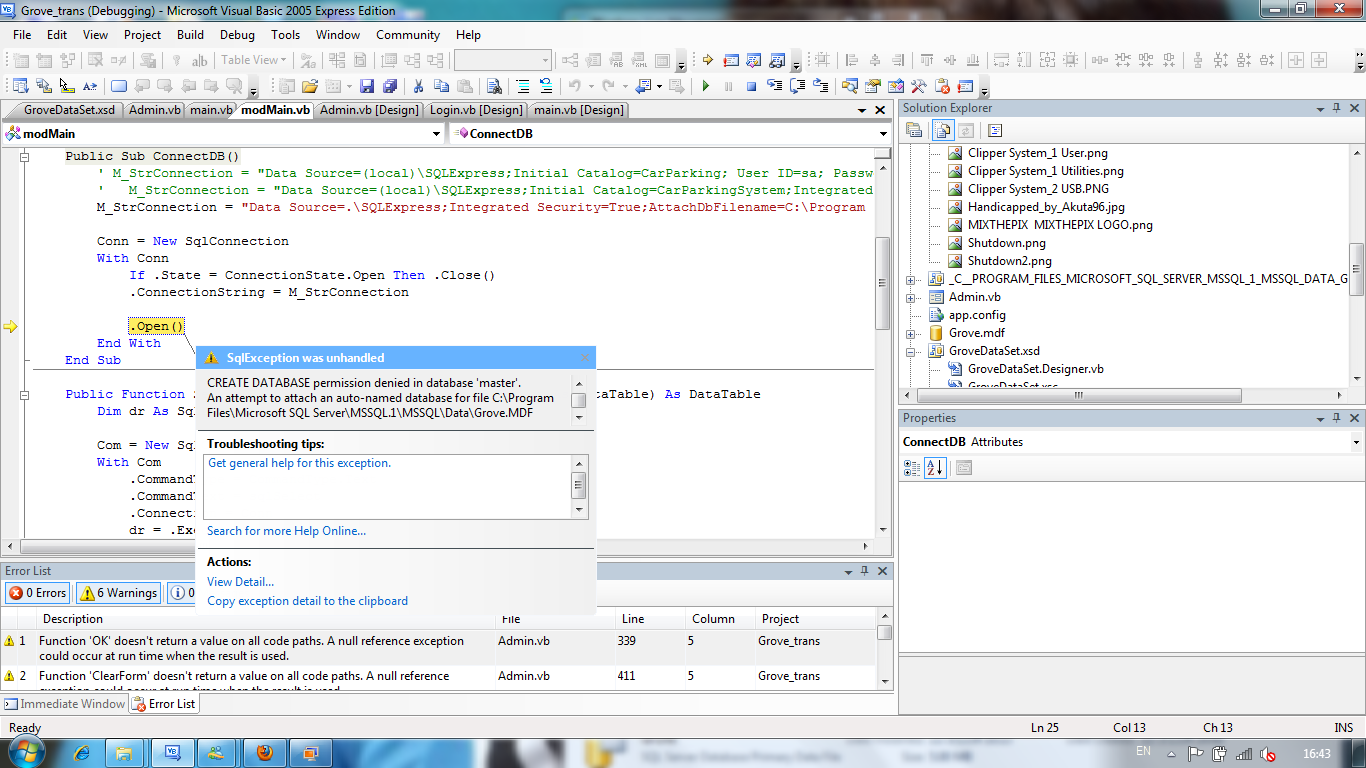Screen dimensions: 1366x768
Task: Click the Description column header in Error List
Action: pyautogui.click(x=268, y=619)
